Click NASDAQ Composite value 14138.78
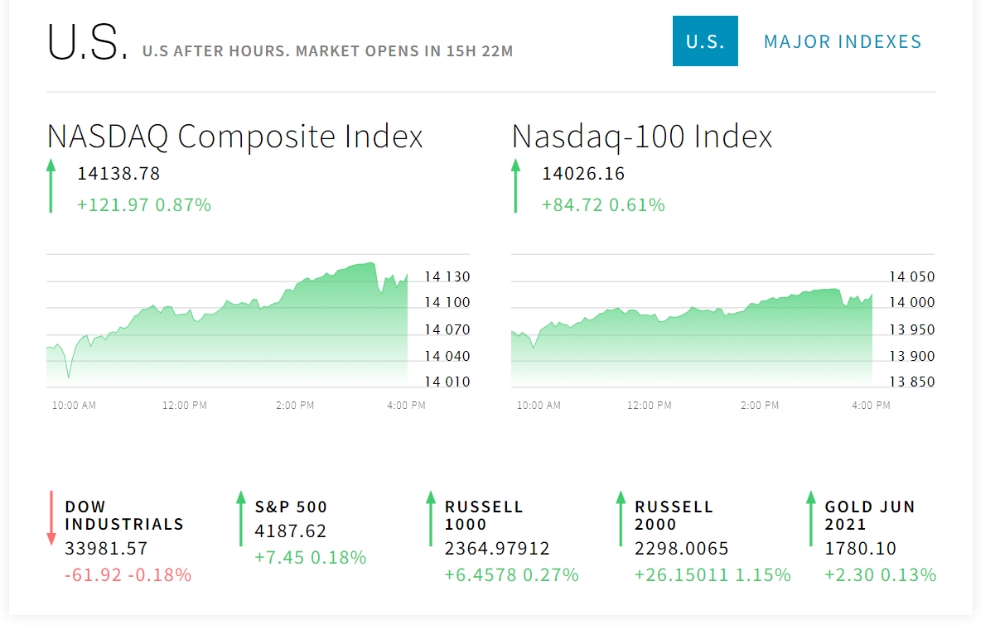This screenshot has height=634, width=1000. click(x=118, y=174)
